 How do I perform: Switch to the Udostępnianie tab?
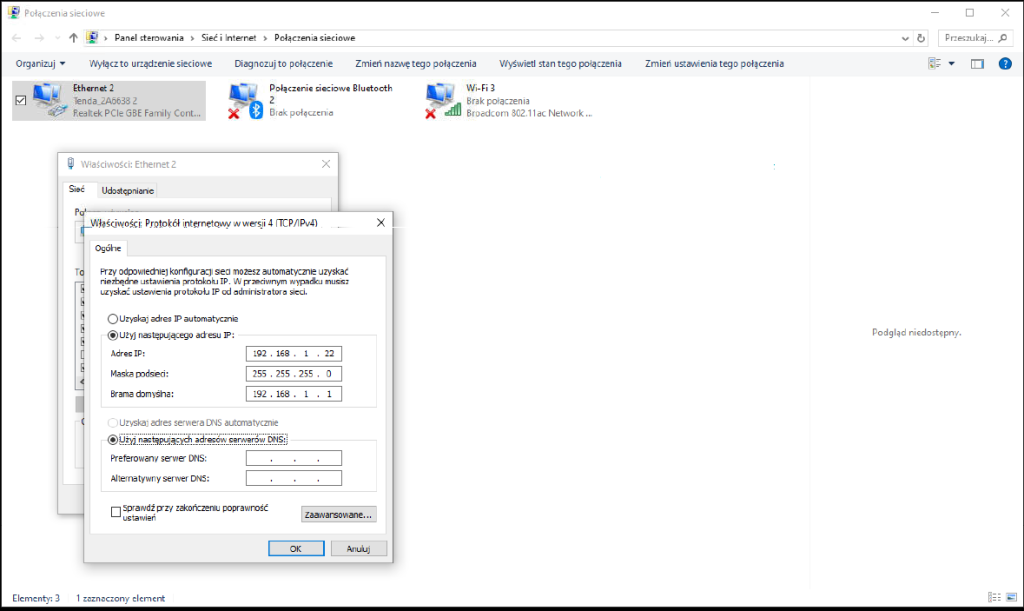pos(127,190)
